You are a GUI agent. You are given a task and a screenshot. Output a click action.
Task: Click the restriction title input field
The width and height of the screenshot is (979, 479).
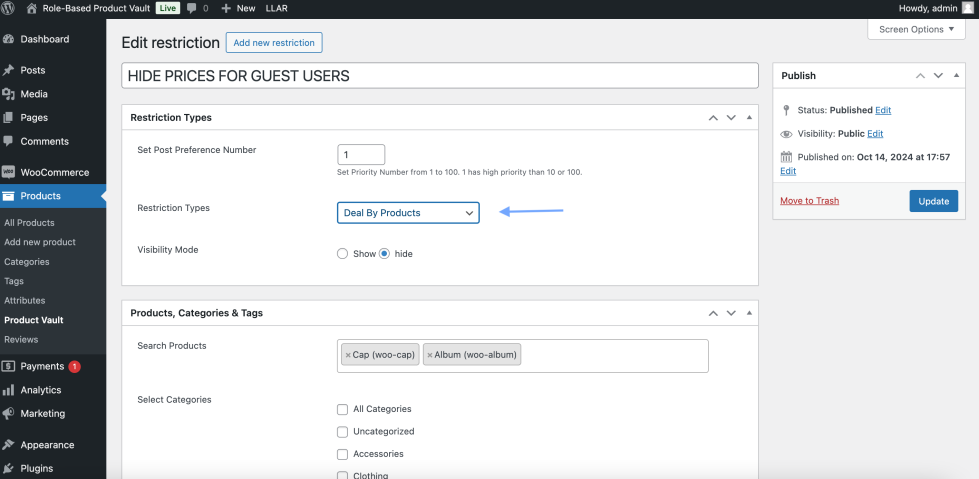(440, 76)
